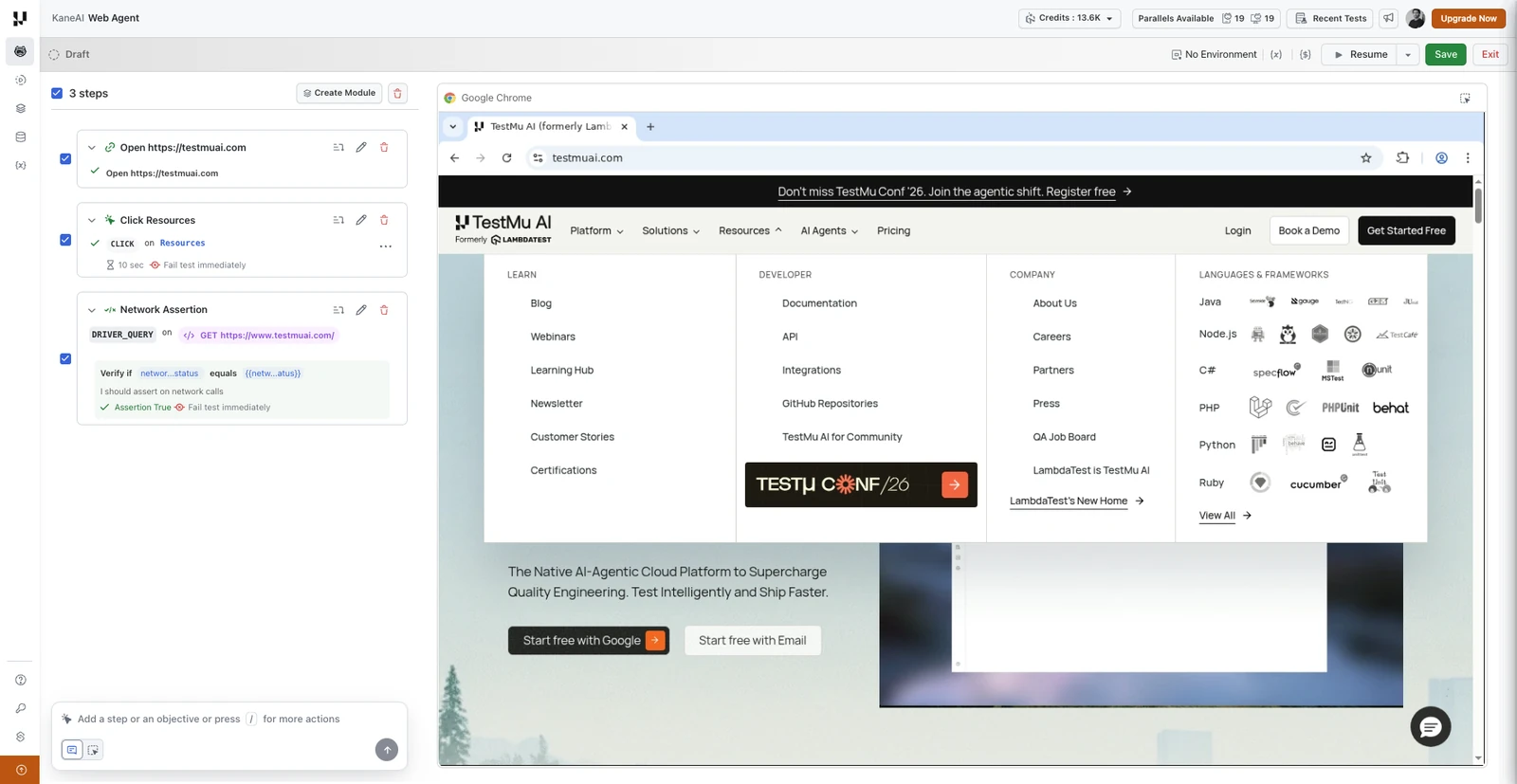Image resolution: width=1517 pixels, height=784 pixels.
Task: Send the step with the arrow-up button
Action: [x=387, y=750]
